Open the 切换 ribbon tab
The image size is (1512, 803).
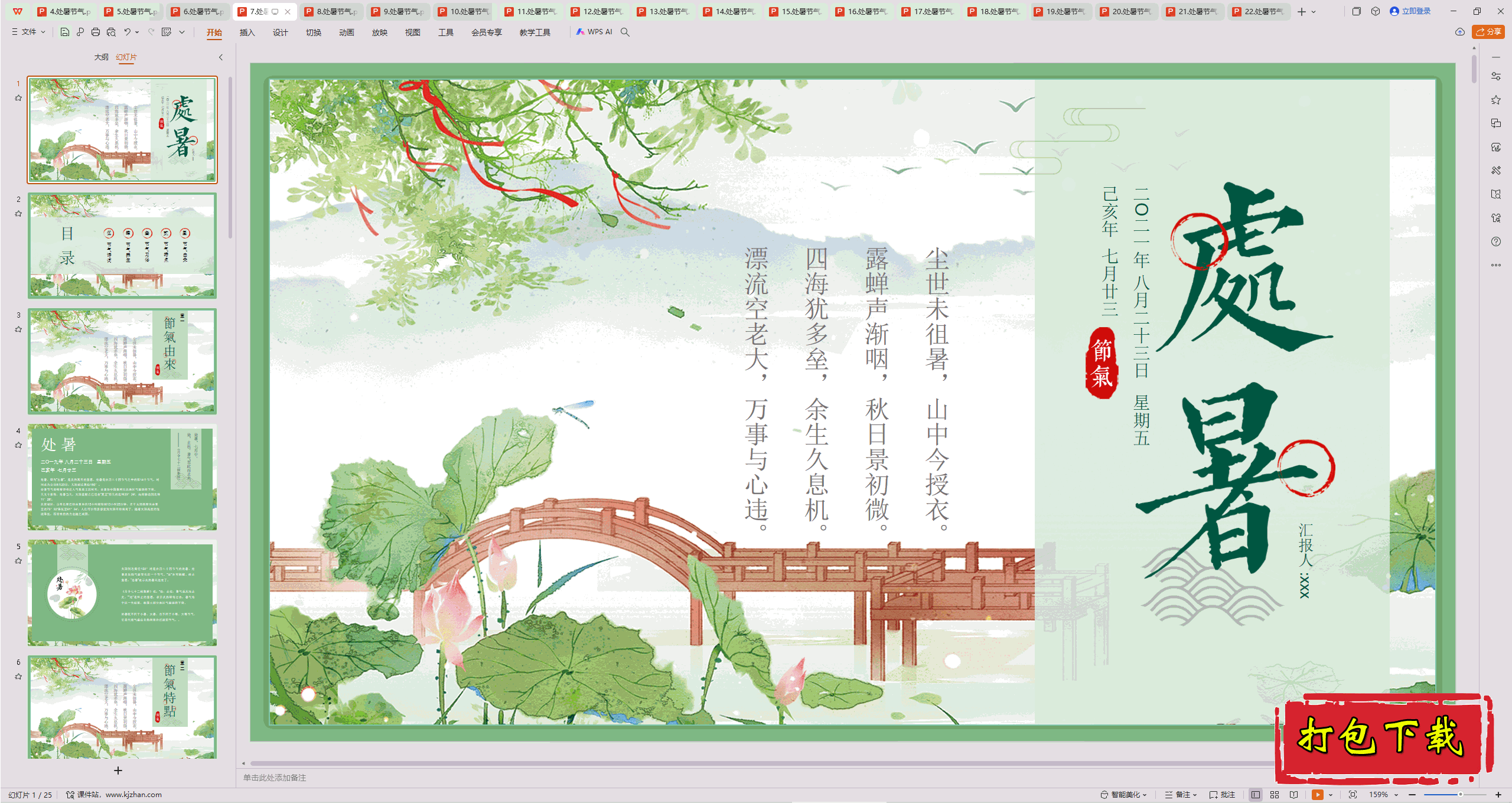[313, 32]
